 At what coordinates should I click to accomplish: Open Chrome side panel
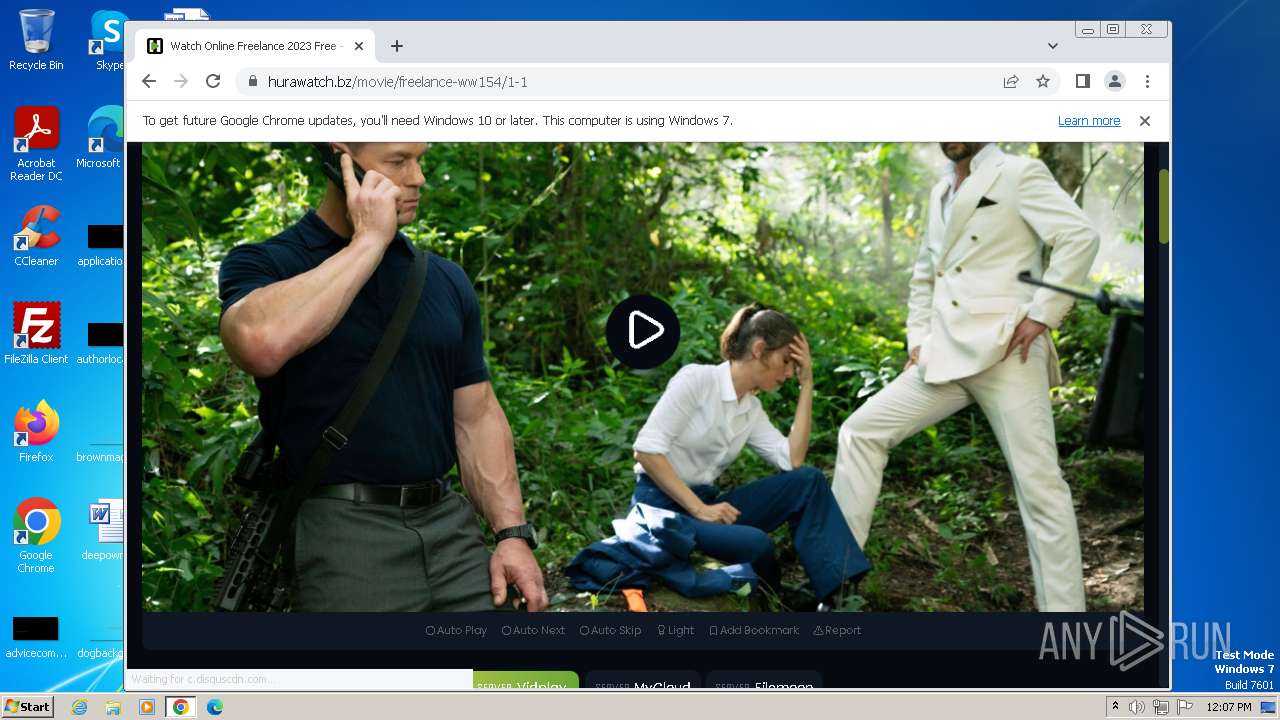[1083, 82]
